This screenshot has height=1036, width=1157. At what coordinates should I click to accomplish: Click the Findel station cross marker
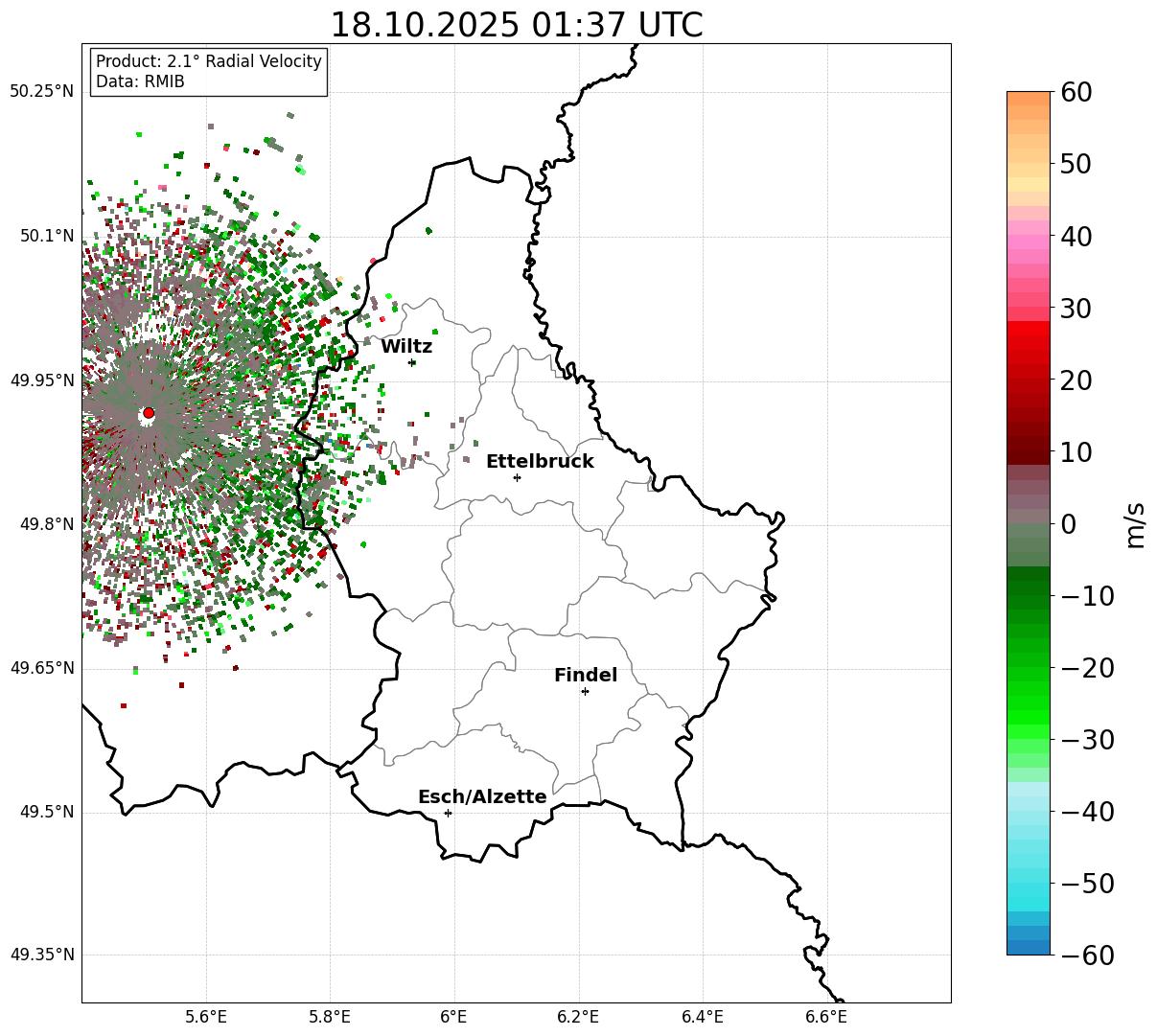tap(585, 691)
